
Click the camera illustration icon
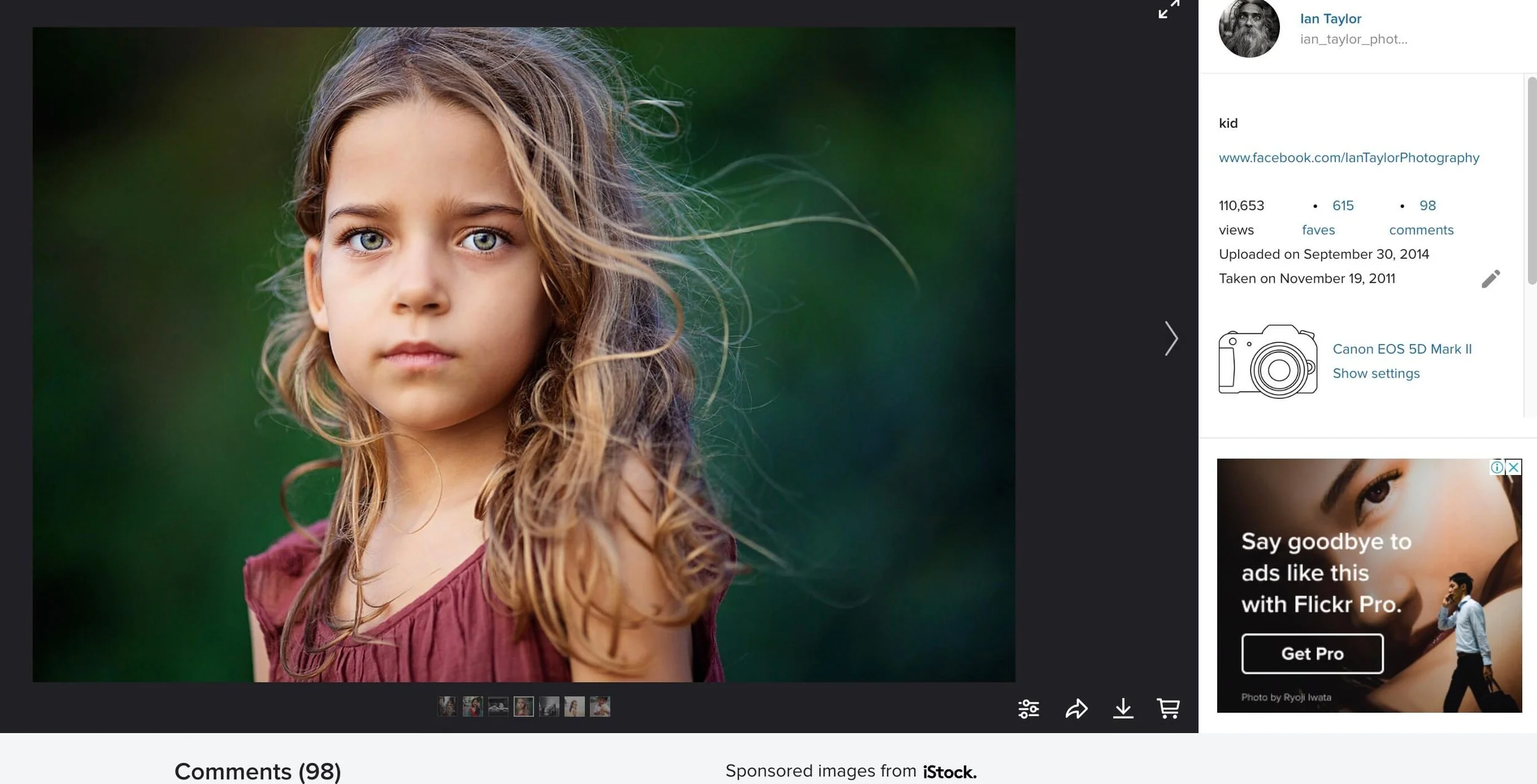(1268, 361)
